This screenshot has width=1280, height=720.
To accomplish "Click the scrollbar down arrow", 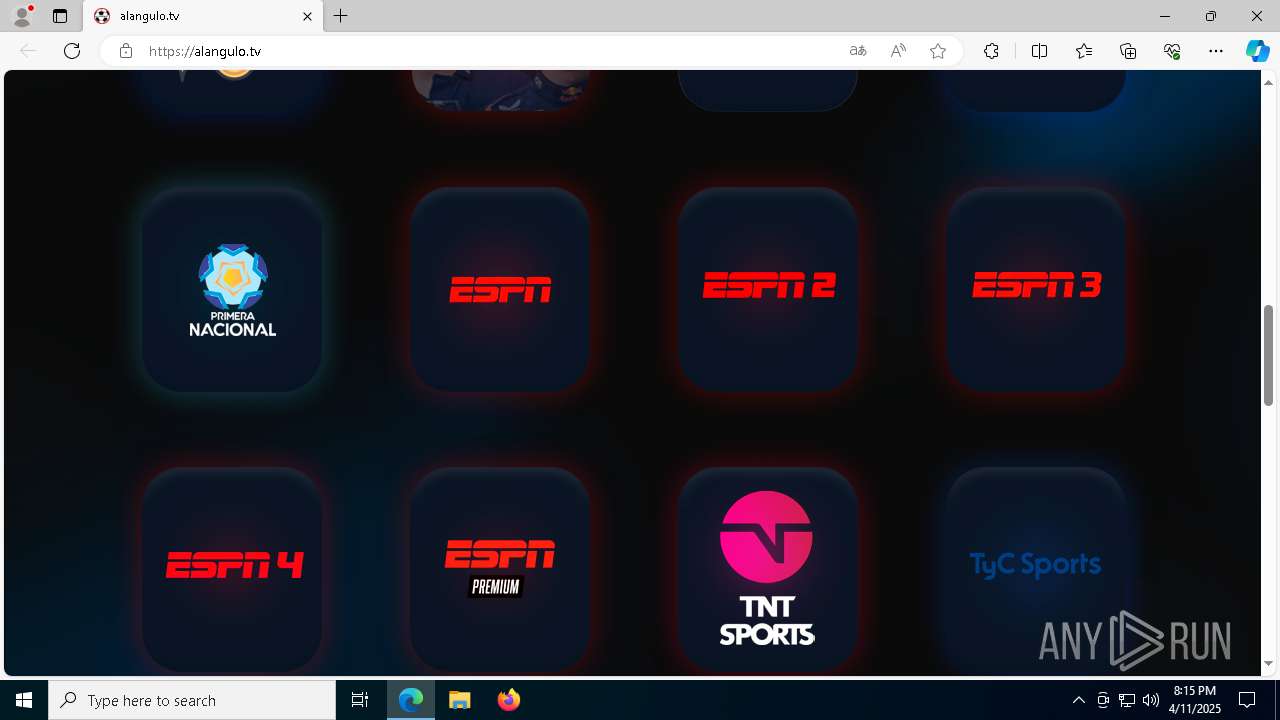I will click(1269, 663).
